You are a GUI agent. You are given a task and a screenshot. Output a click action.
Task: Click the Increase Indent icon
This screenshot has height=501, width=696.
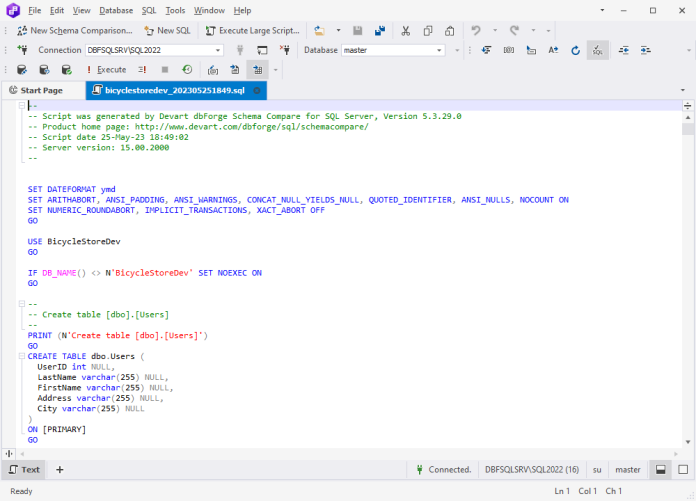coord(646,50)
